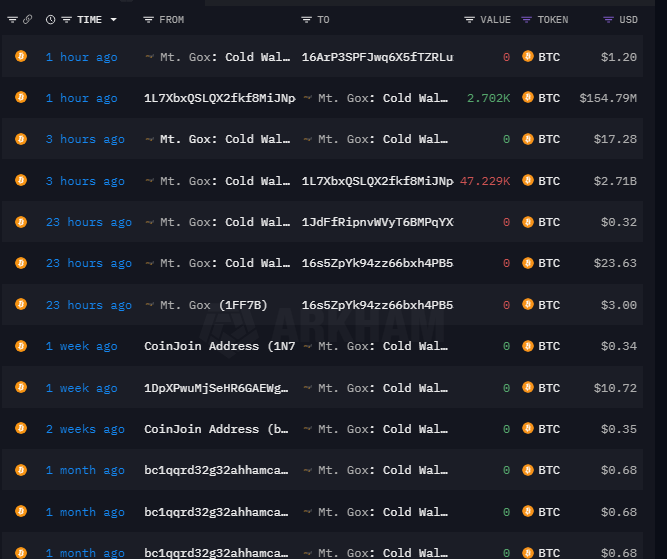This screenshot has height=560, width=669.
Task: Open recipient 1L7XbxQSLQX2fkf8MiJNp in $2.71B row
Action: (x=377, y=181)
